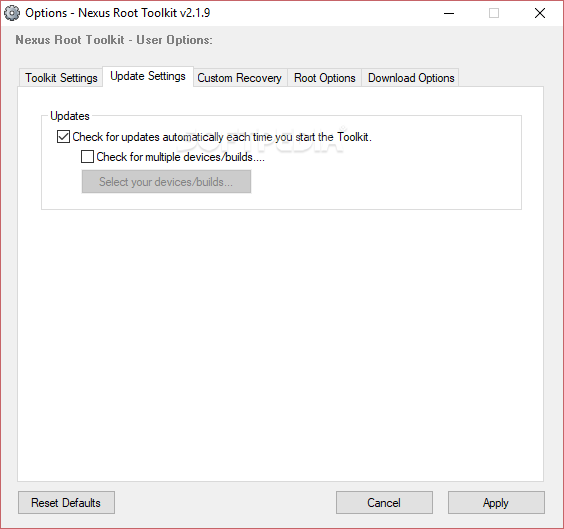Click Select your devices/builds button
564x529 pixels.
tap(166, 182)
